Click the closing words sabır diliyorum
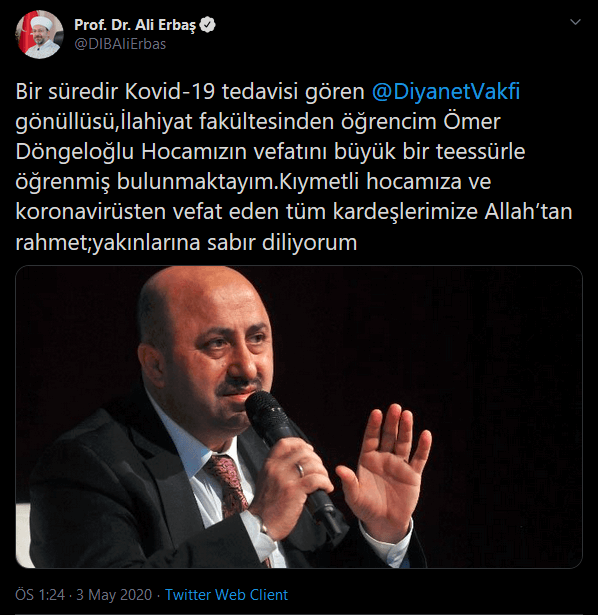 (x=282, y=242)
